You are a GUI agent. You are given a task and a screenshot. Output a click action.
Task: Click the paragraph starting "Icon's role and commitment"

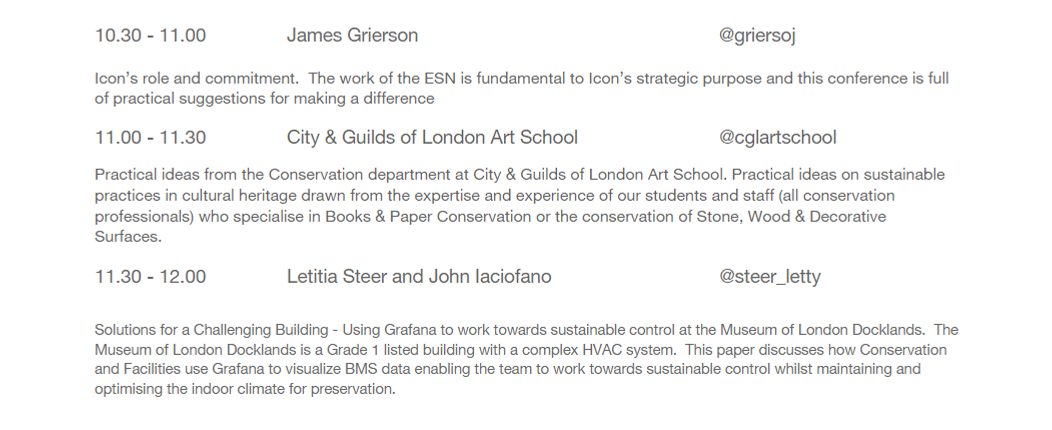click(x=521, y=89)
